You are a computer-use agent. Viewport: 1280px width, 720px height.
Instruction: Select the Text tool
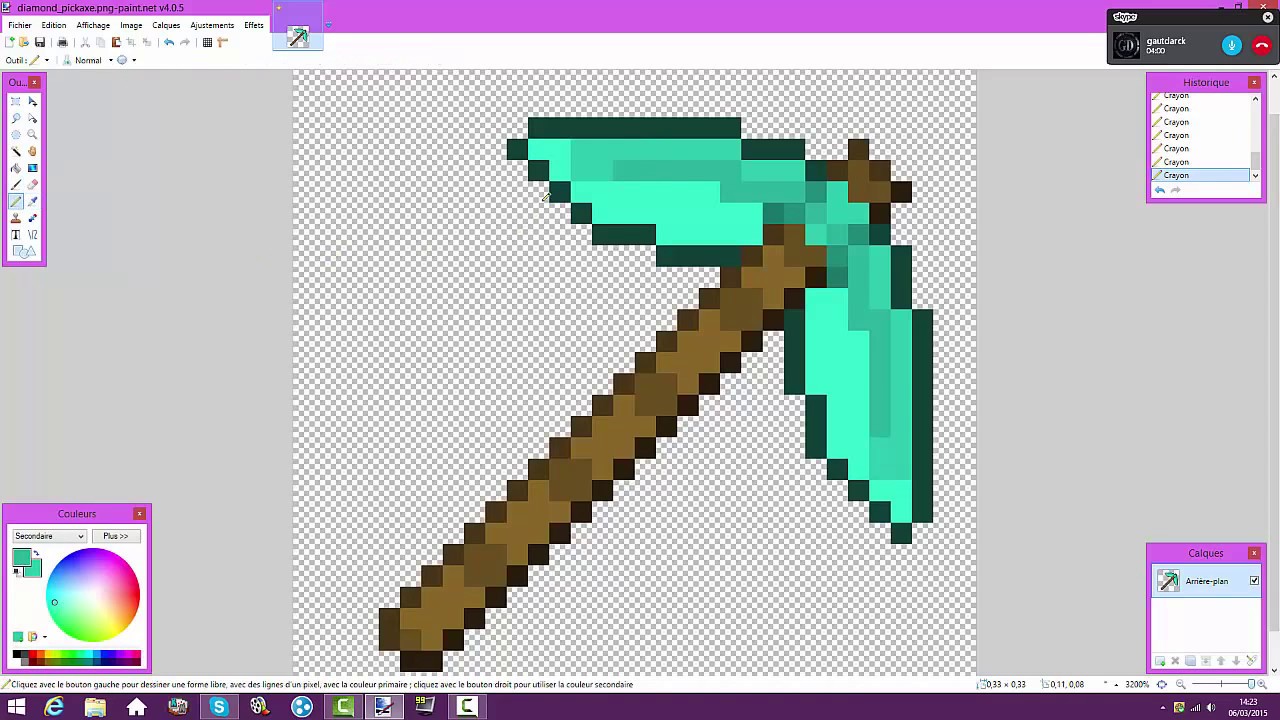click(x=15, y=234)
